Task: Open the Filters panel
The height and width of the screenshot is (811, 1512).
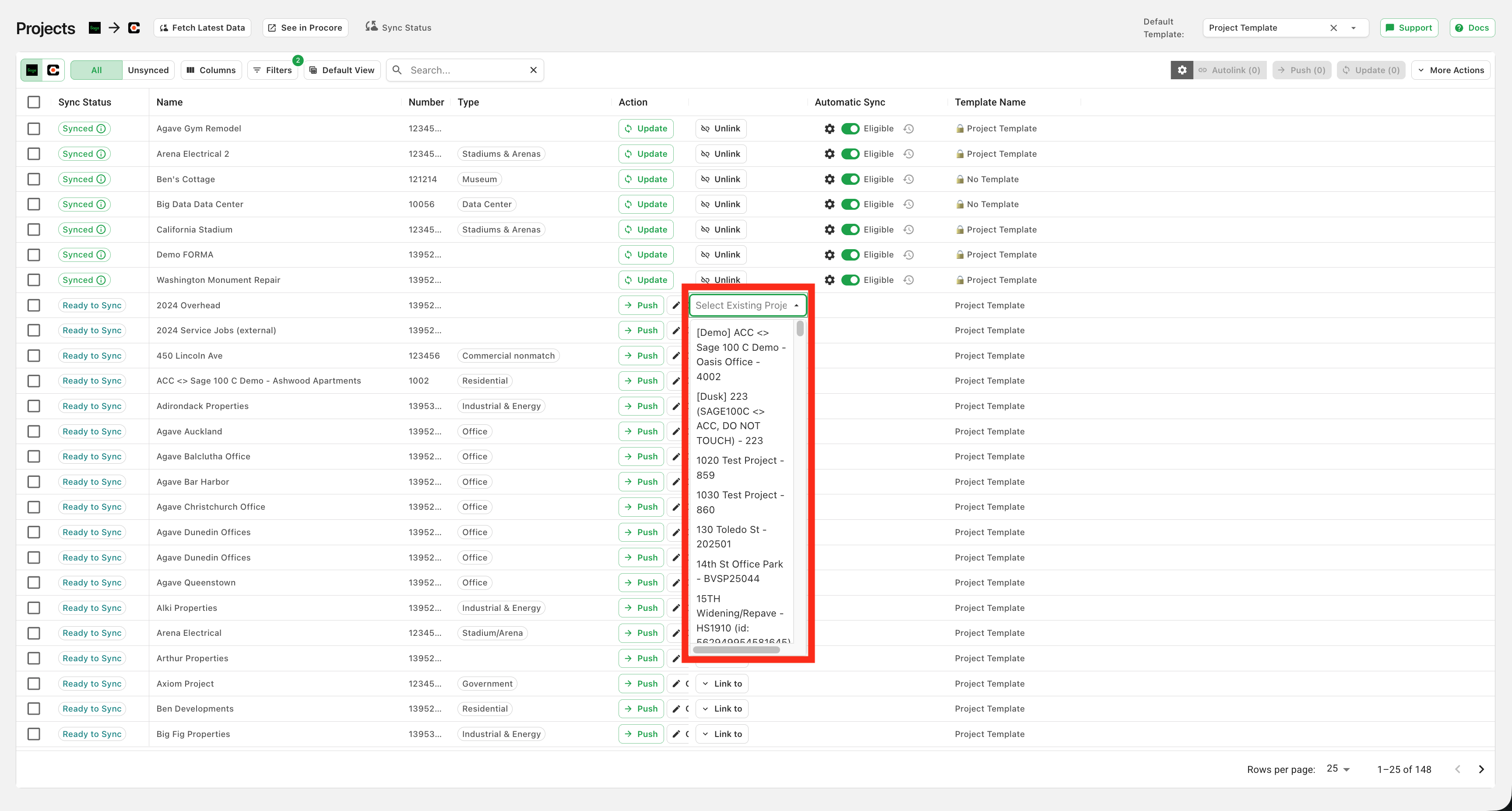Action: (x=273, y=70)
